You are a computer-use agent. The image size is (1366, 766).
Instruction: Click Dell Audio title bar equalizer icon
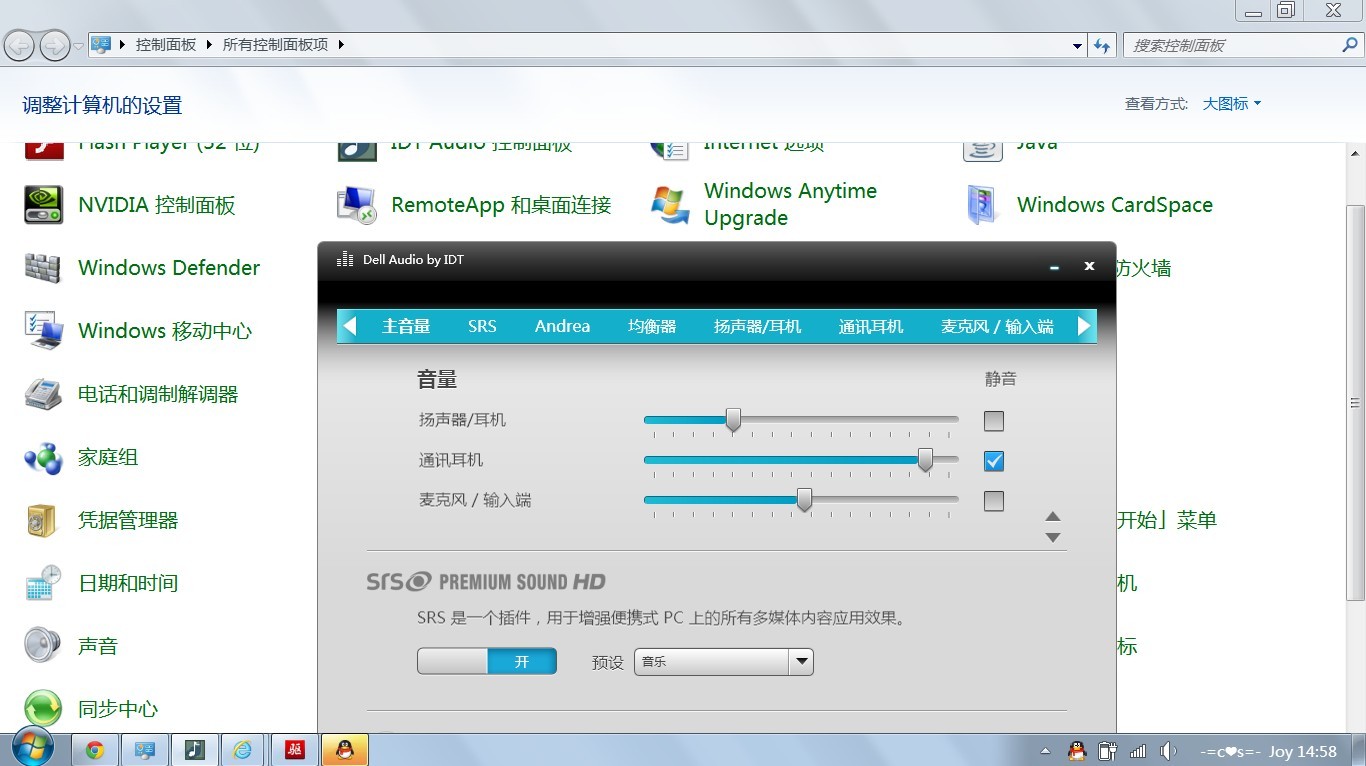pyautogui.click(x=345, y=259)
